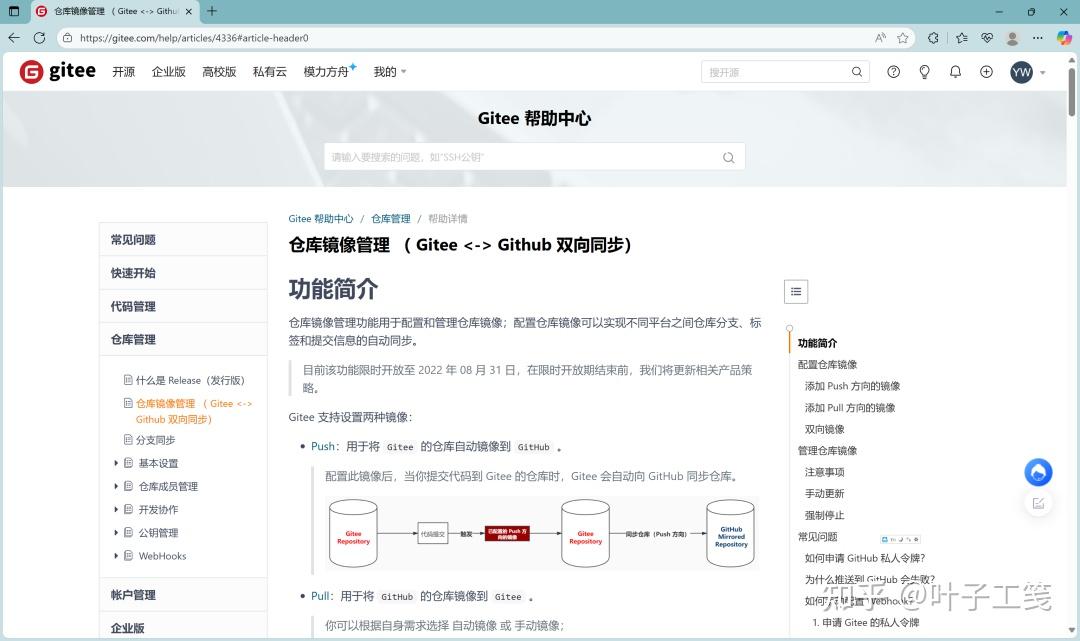Click the lightbulb icon in Gitee header
Screen dimensions: 1080x641
[x=924, y=72]
